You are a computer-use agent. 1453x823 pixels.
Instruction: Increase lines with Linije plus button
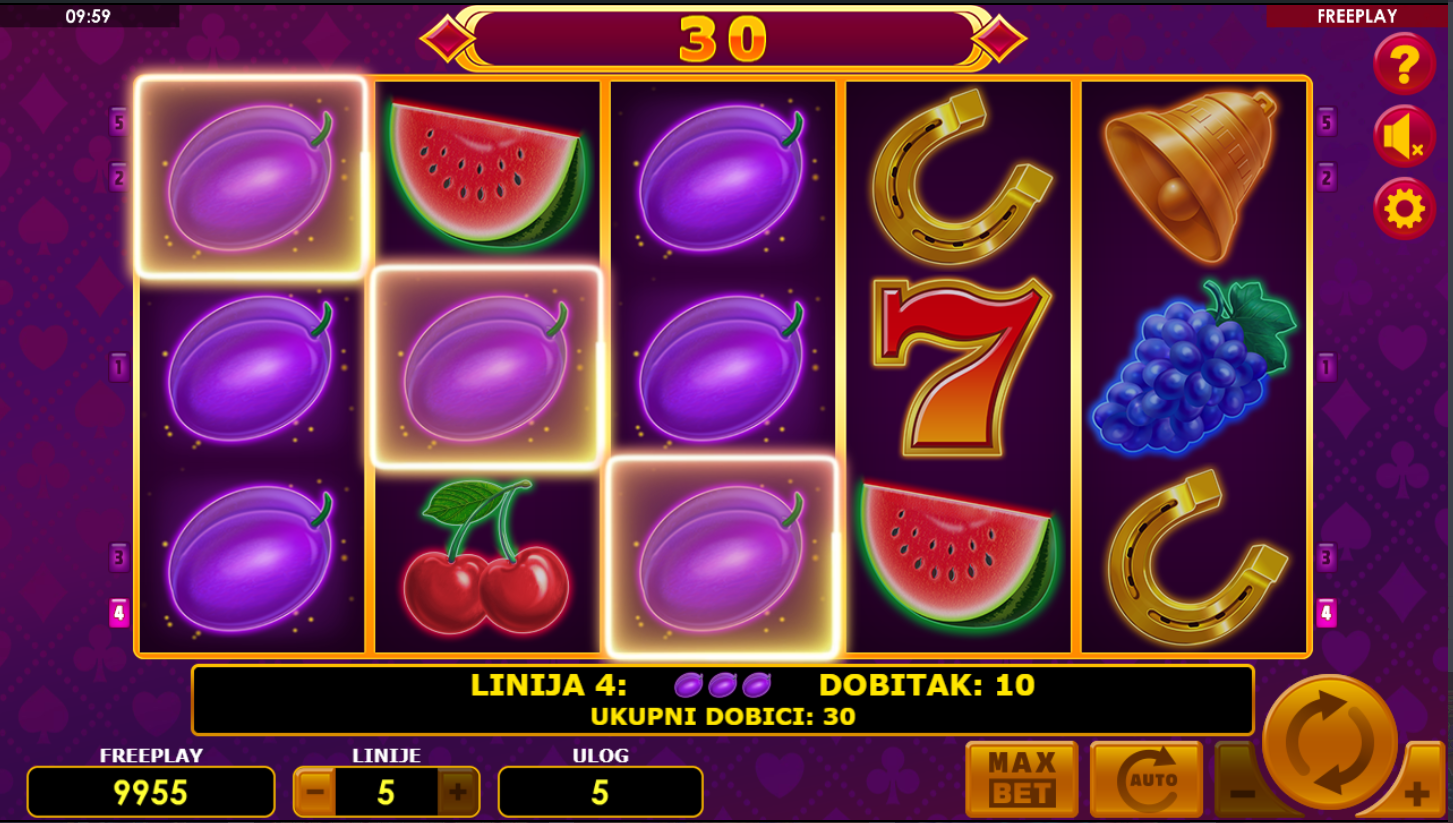click(458, 793)
